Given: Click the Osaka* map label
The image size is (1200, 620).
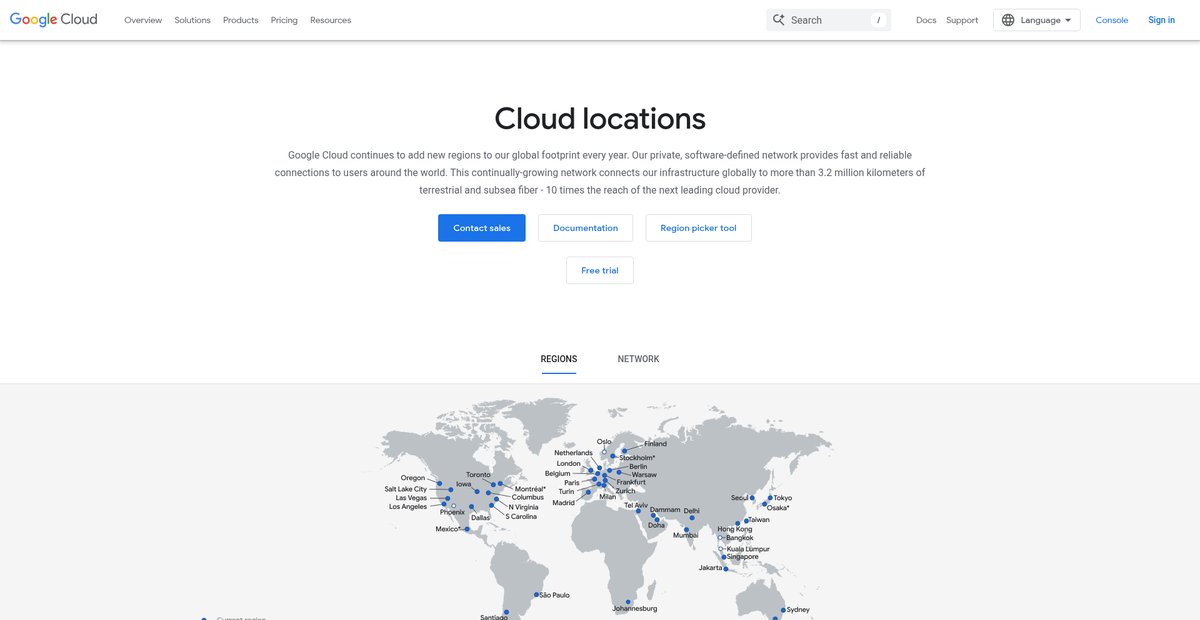Looking at the screenshot, I should [778, 508].
